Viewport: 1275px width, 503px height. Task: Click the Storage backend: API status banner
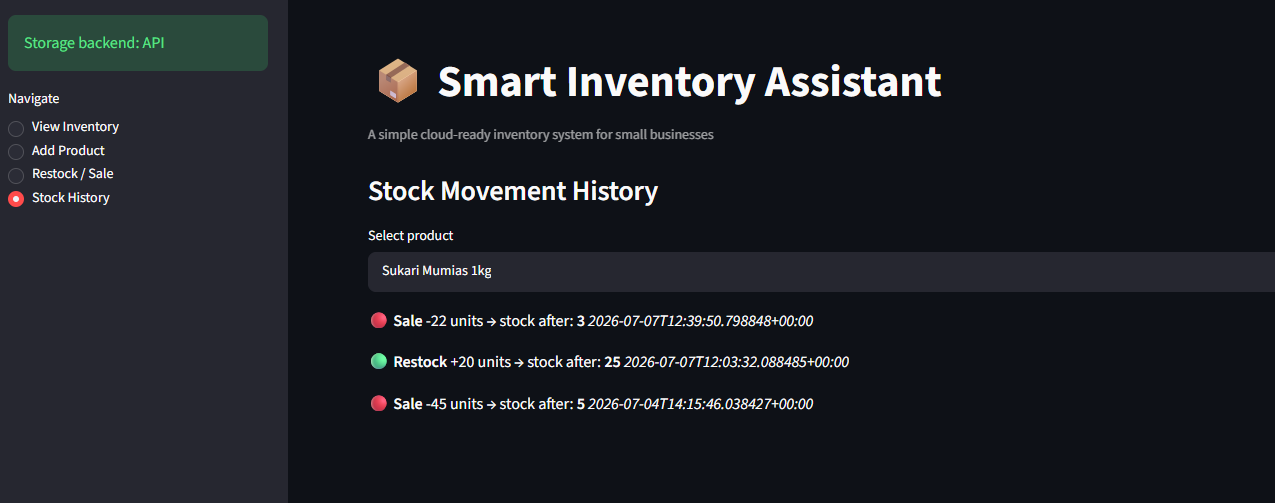coord(138,43)
